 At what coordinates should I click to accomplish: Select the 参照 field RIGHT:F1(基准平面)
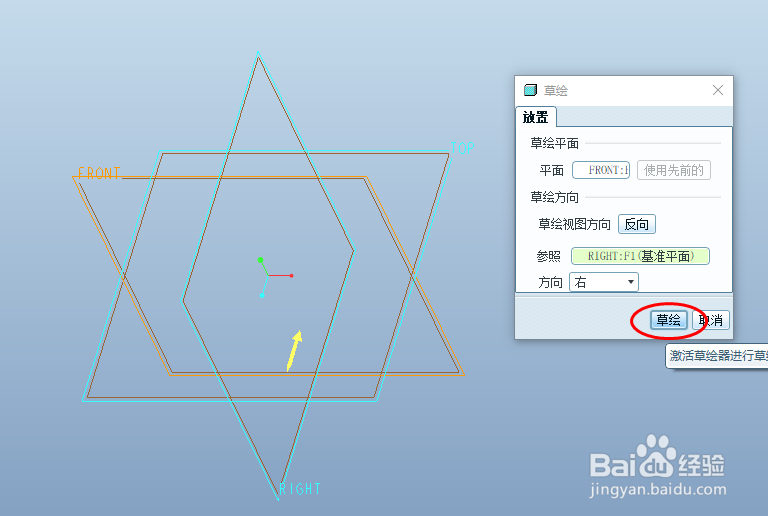641,256
